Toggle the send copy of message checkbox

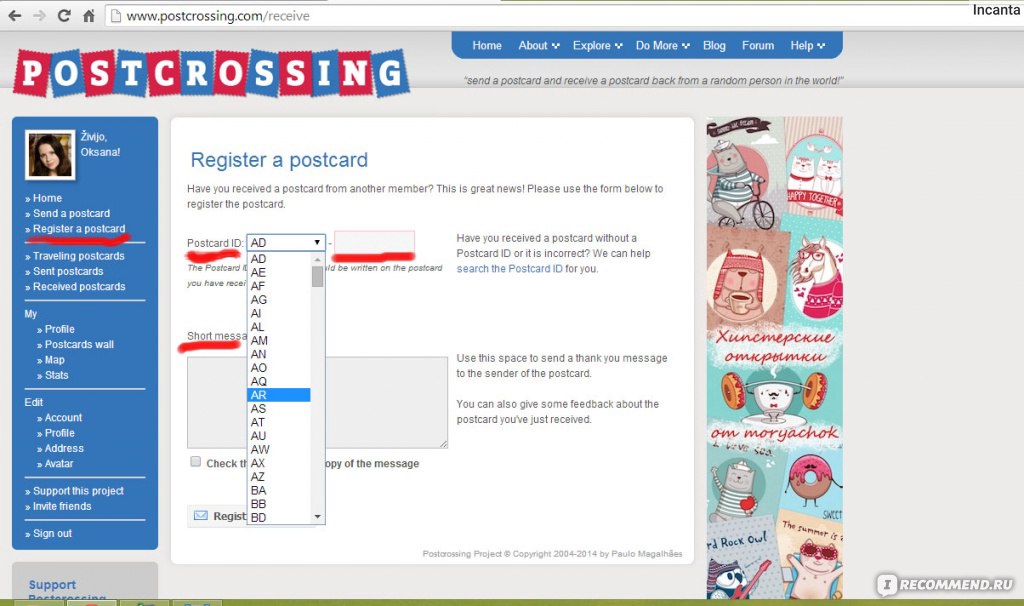(196, 462)
